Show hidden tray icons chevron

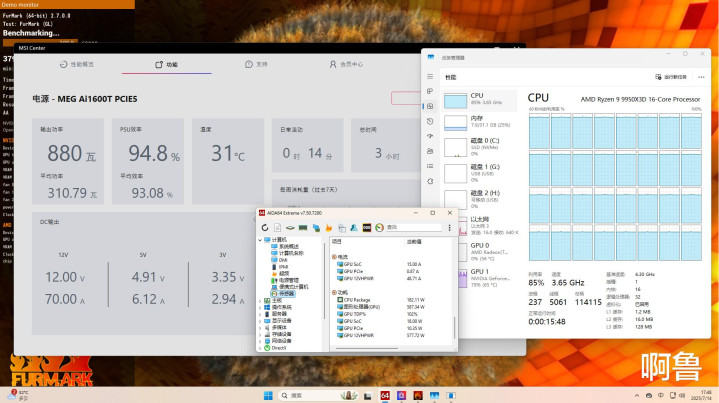point(636,395)
